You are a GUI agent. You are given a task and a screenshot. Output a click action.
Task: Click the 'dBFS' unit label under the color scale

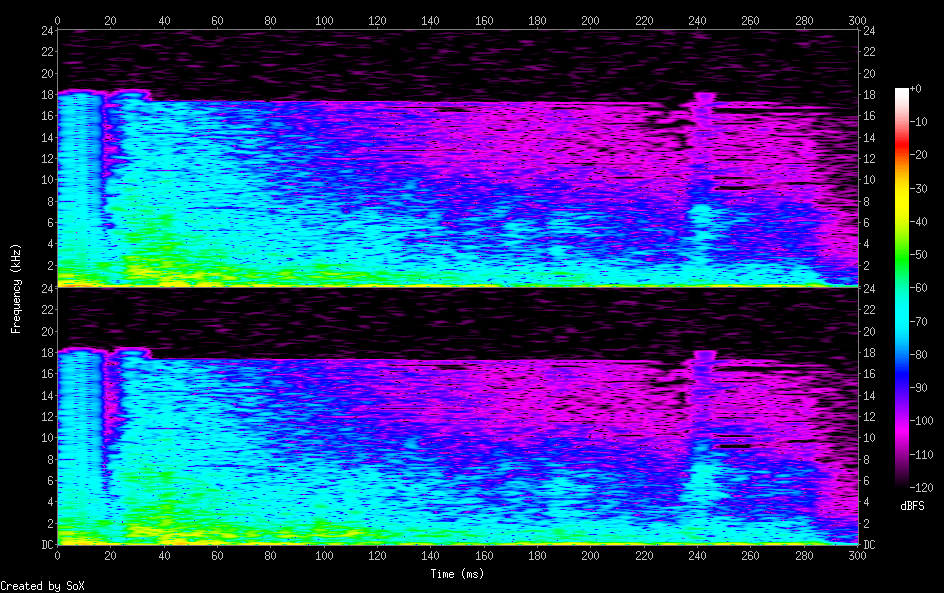pos(912,506)
